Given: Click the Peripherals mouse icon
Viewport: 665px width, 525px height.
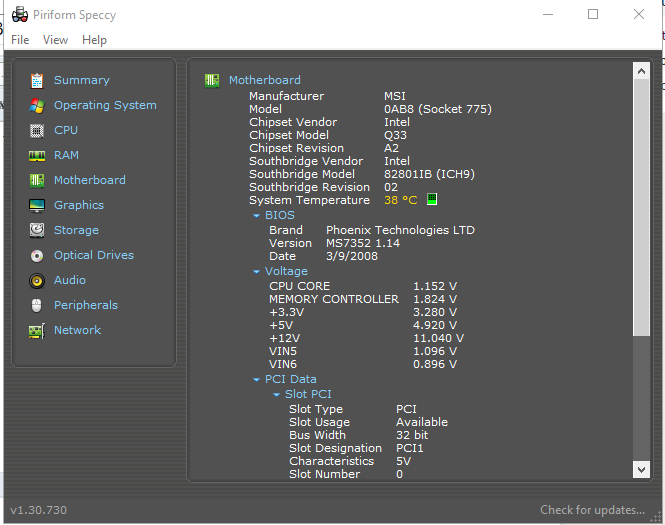Looking at the screenshot, I should 37,306.
